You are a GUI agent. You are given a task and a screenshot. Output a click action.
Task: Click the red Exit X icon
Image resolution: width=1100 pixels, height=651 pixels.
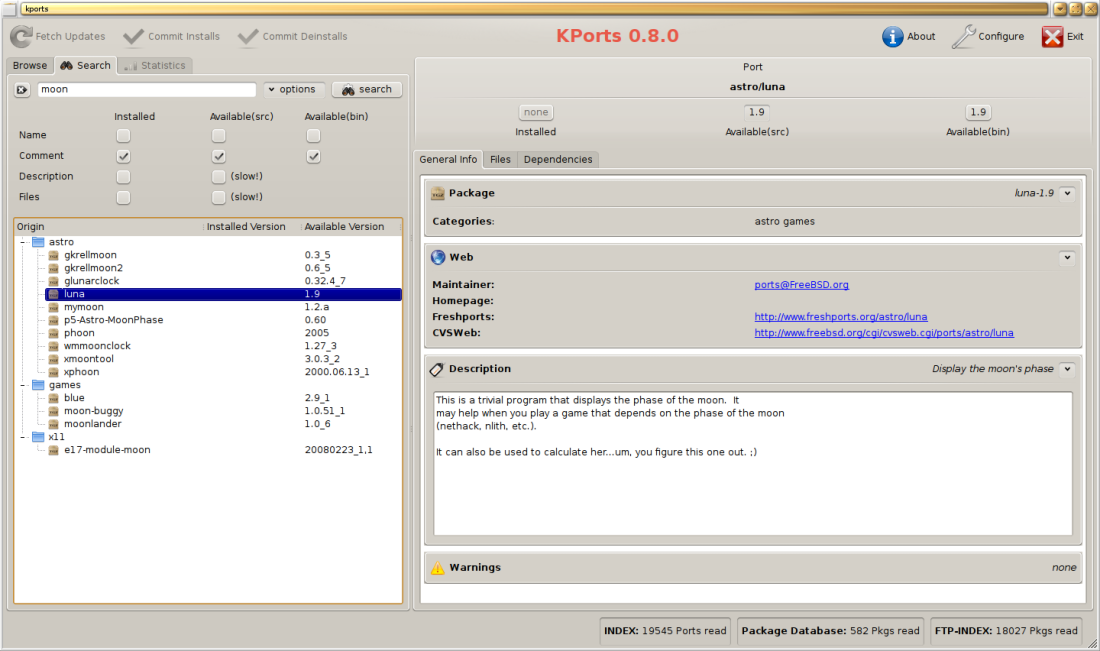[x=1052, y=36]
